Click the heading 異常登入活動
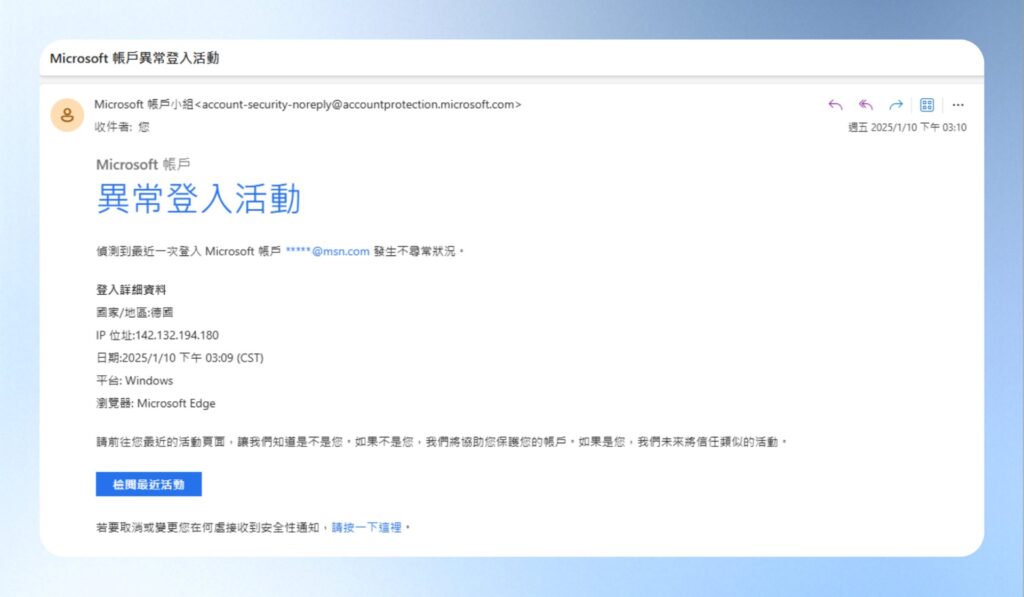Screen dimensions: 1024x597 [x=199, y=199]
